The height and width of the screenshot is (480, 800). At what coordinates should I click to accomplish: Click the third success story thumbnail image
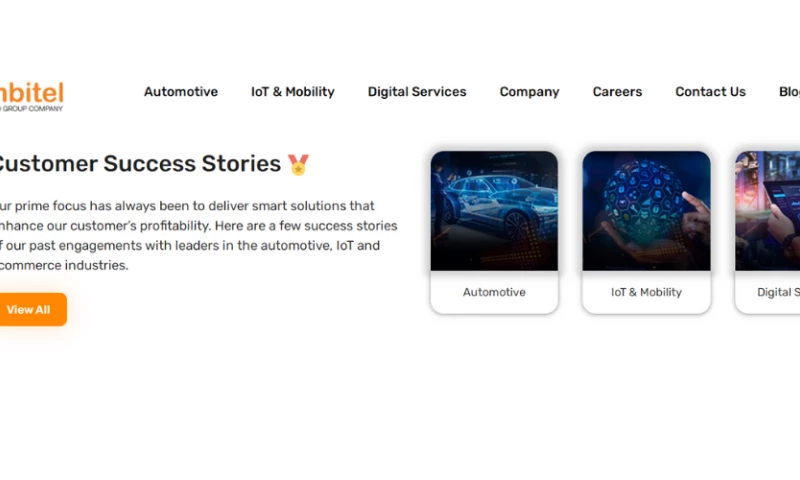tap(770, 211)
